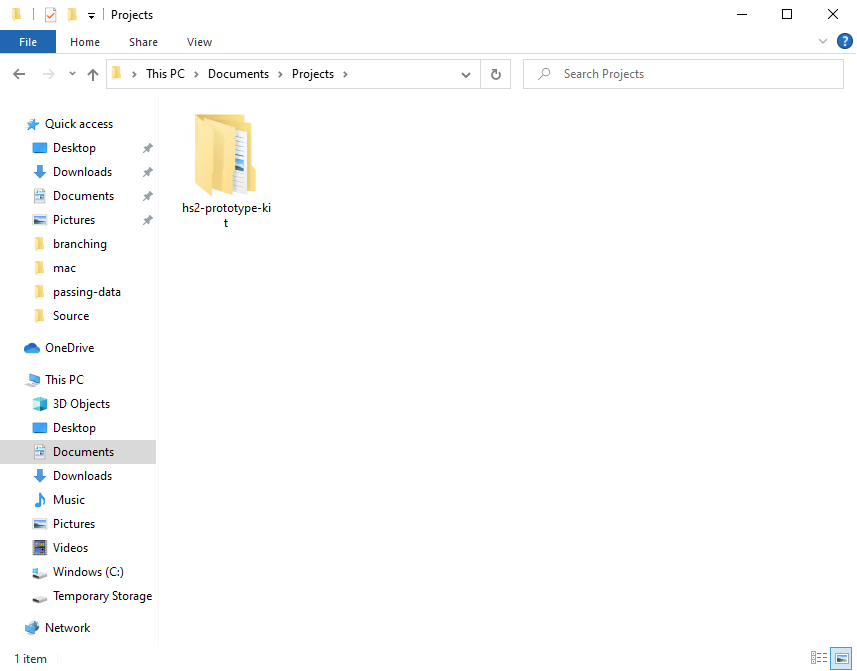This screenshot has width=857, height=671.
Task: Navigate to This PC via breadcrumb
Action: (165, 73)
